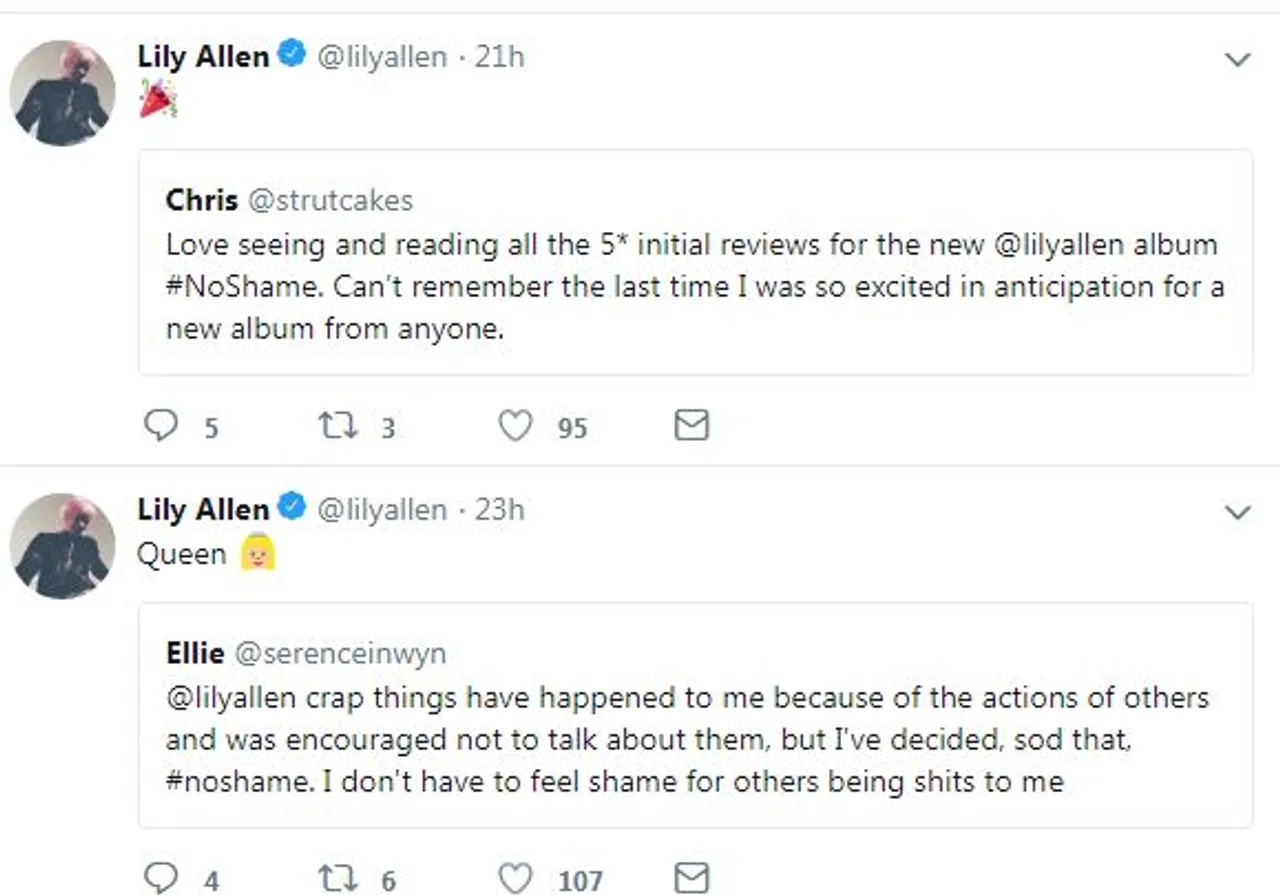Open the quoted tweet from Ellie
This screenshot has height=895, width=1280.
click(x=695, y=715)
